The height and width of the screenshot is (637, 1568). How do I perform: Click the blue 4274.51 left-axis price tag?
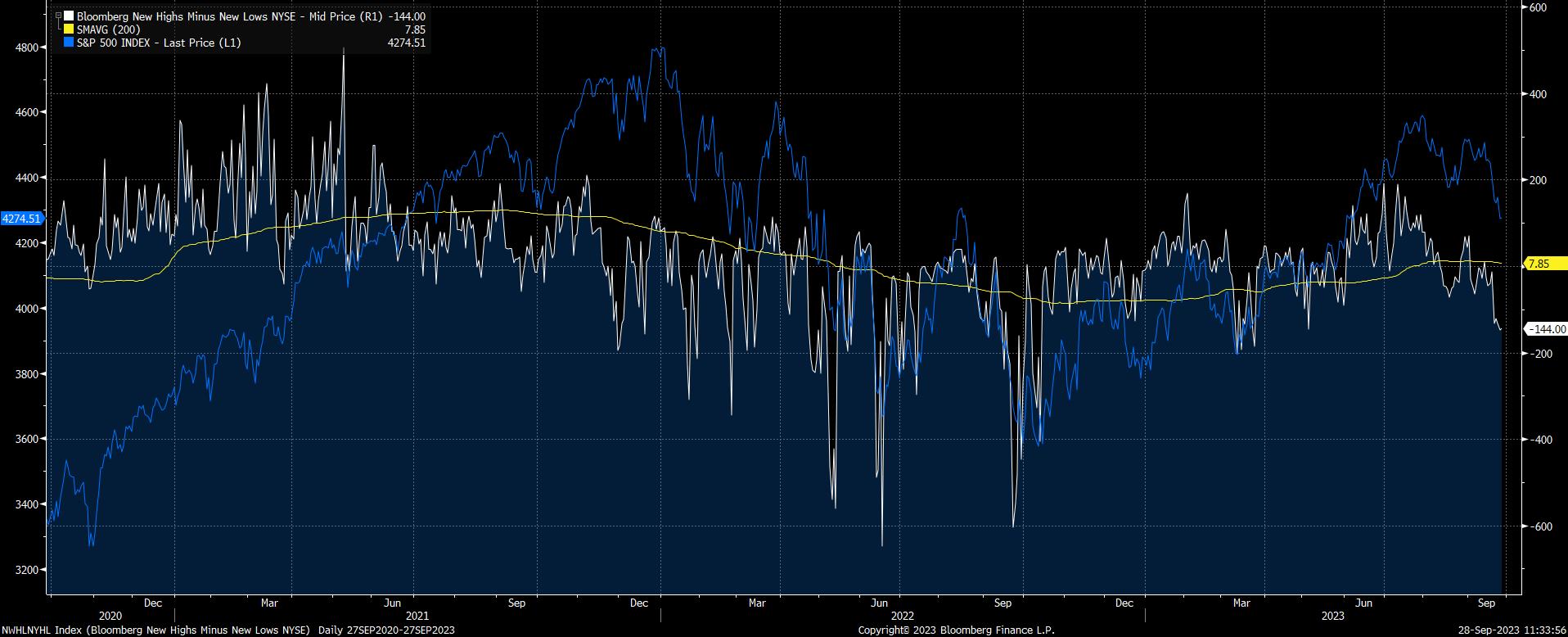[x=21, y=219]
